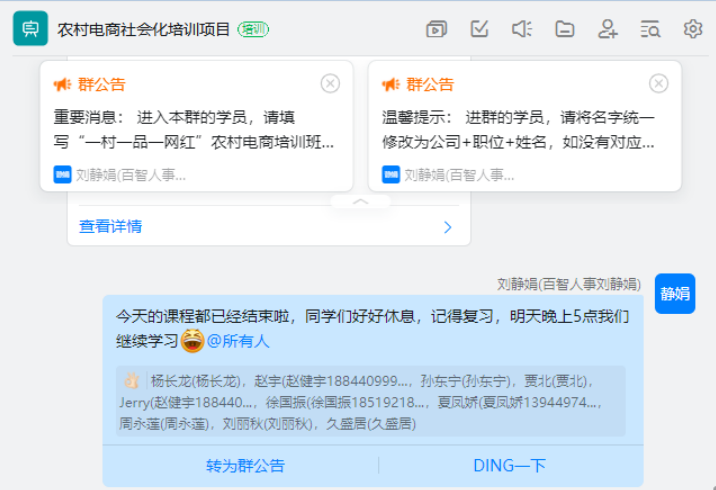Click the DING一下 button
716x490 pixels.
[510, 465]
